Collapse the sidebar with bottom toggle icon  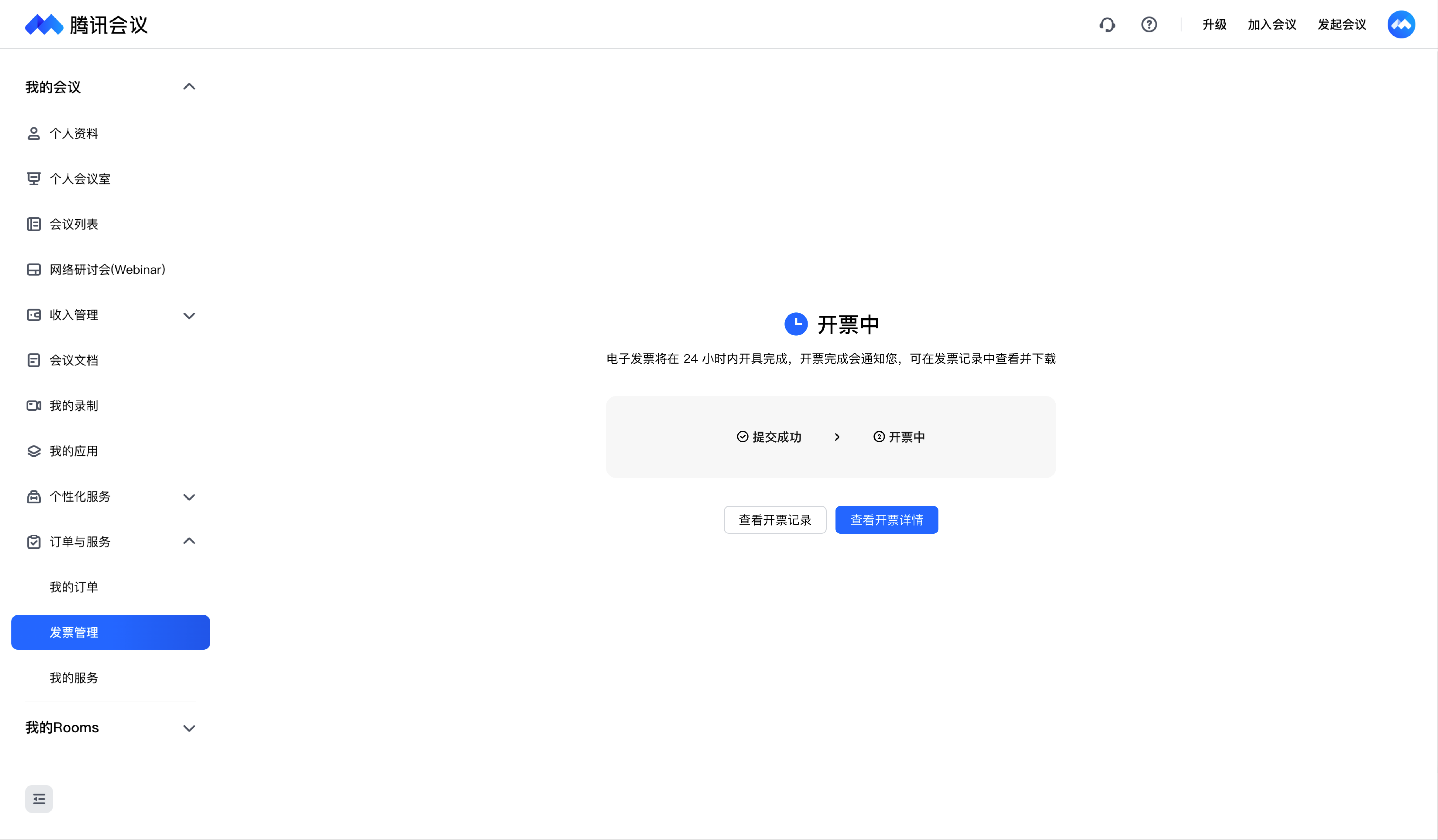coord(39,799)
